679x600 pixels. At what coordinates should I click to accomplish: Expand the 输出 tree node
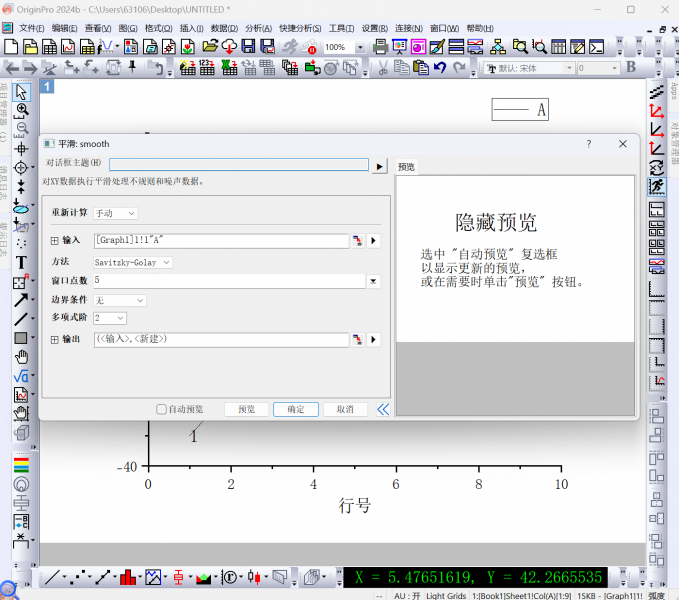click(55, 340)
